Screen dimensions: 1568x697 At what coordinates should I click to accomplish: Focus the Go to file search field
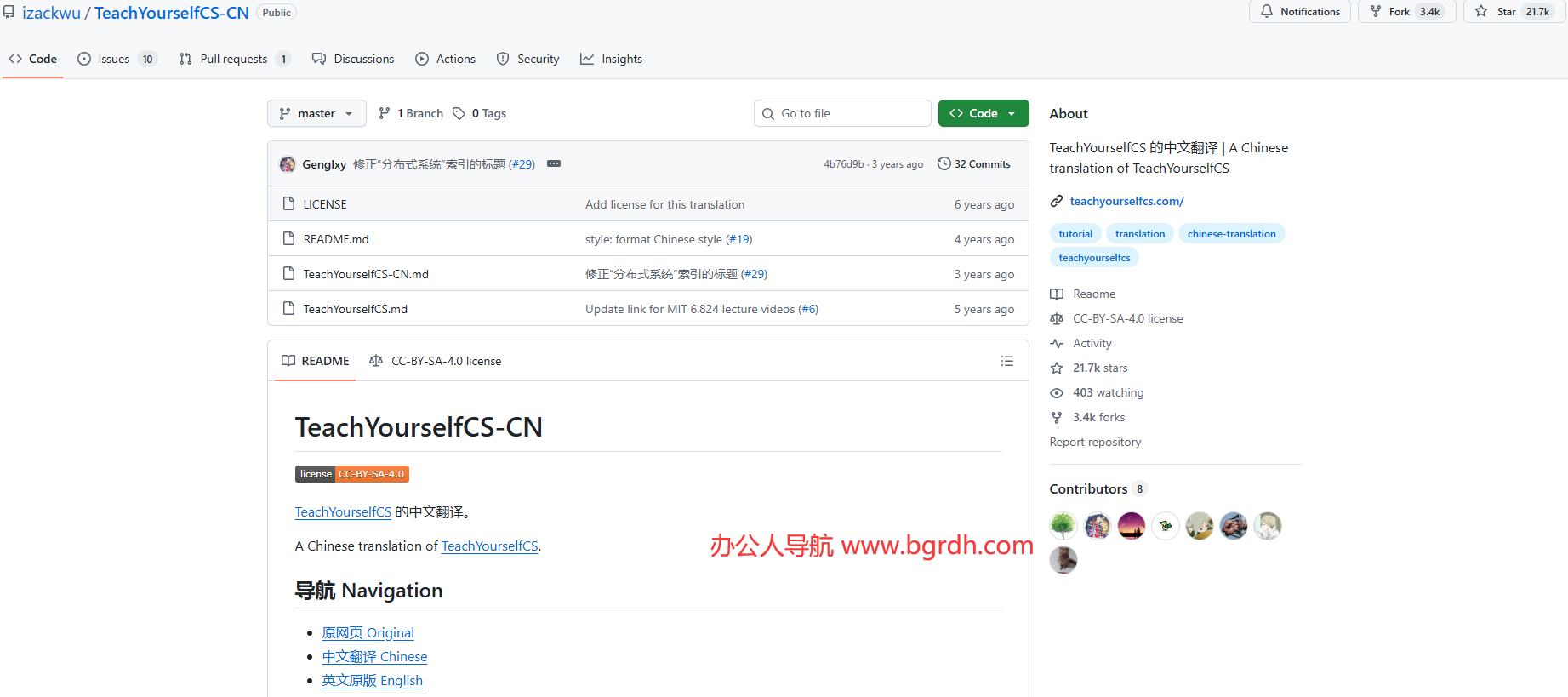click(x=842, y=113)
